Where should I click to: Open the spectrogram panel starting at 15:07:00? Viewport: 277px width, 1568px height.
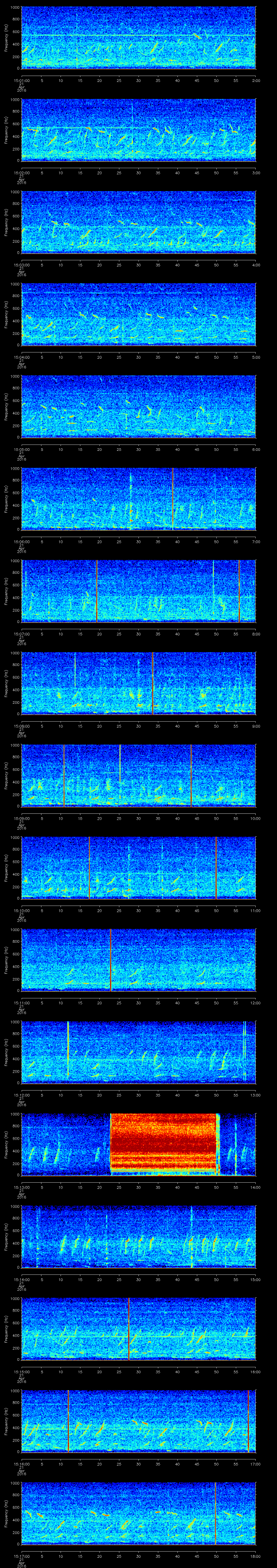tap(139, 591)
